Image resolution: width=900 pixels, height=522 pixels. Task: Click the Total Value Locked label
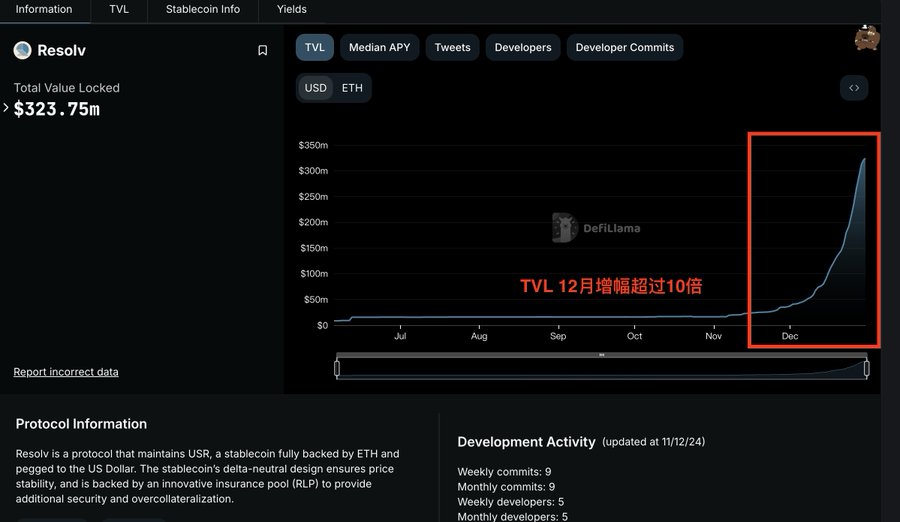click(x=67, y=88)
